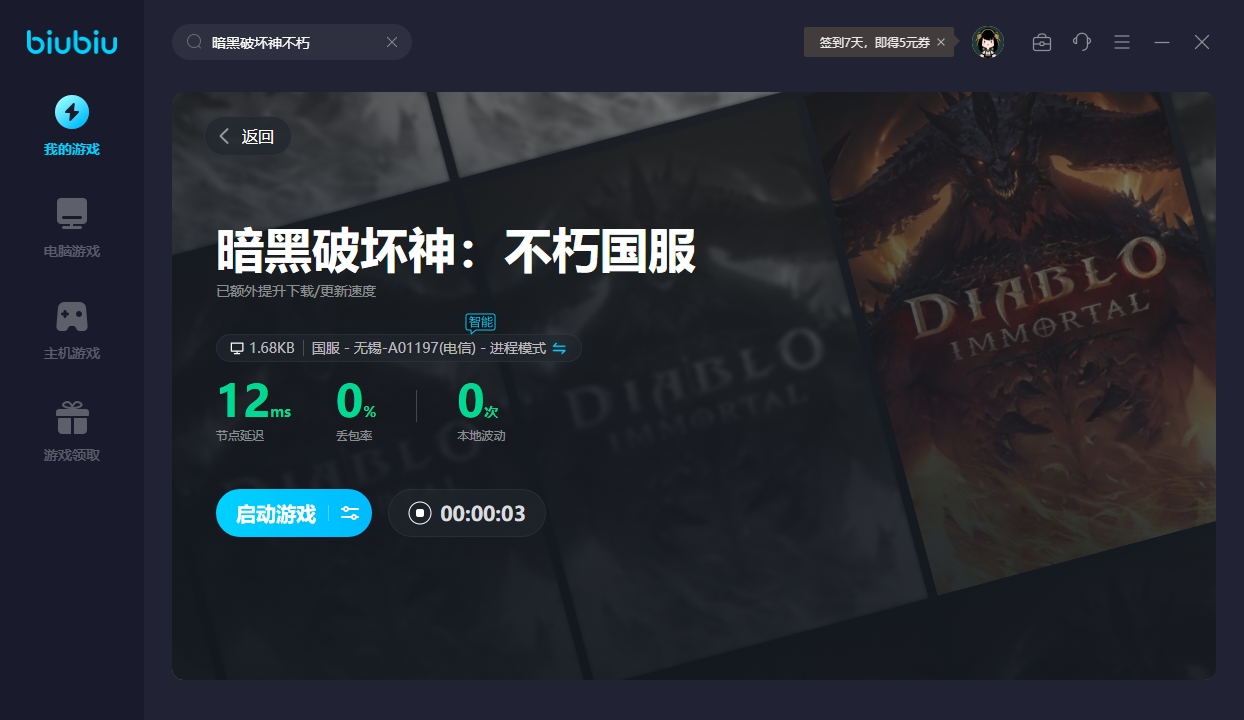Focus the search field with 暗黑破坏神不朽
Viewport: 1244px width, 720px height.
292,42
